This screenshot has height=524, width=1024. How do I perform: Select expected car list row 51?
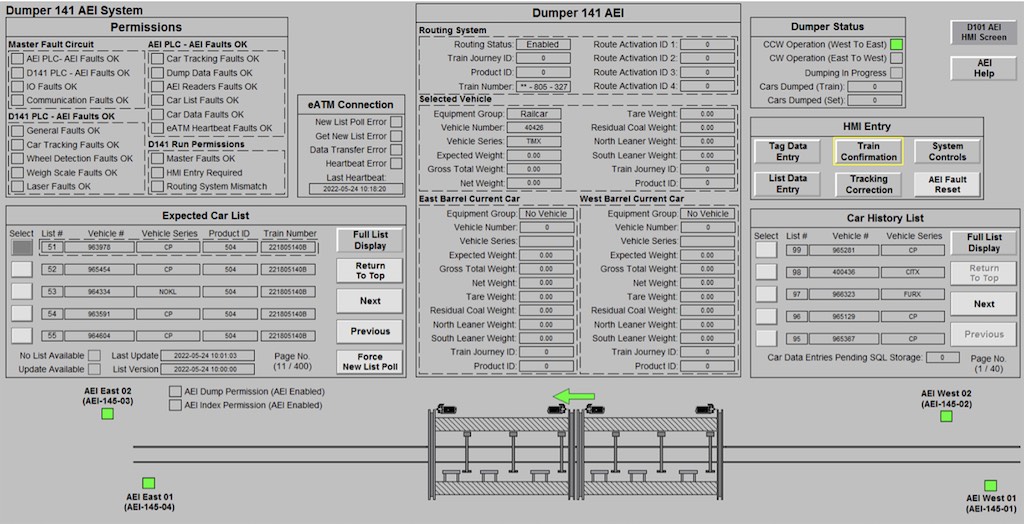point(22,248)
